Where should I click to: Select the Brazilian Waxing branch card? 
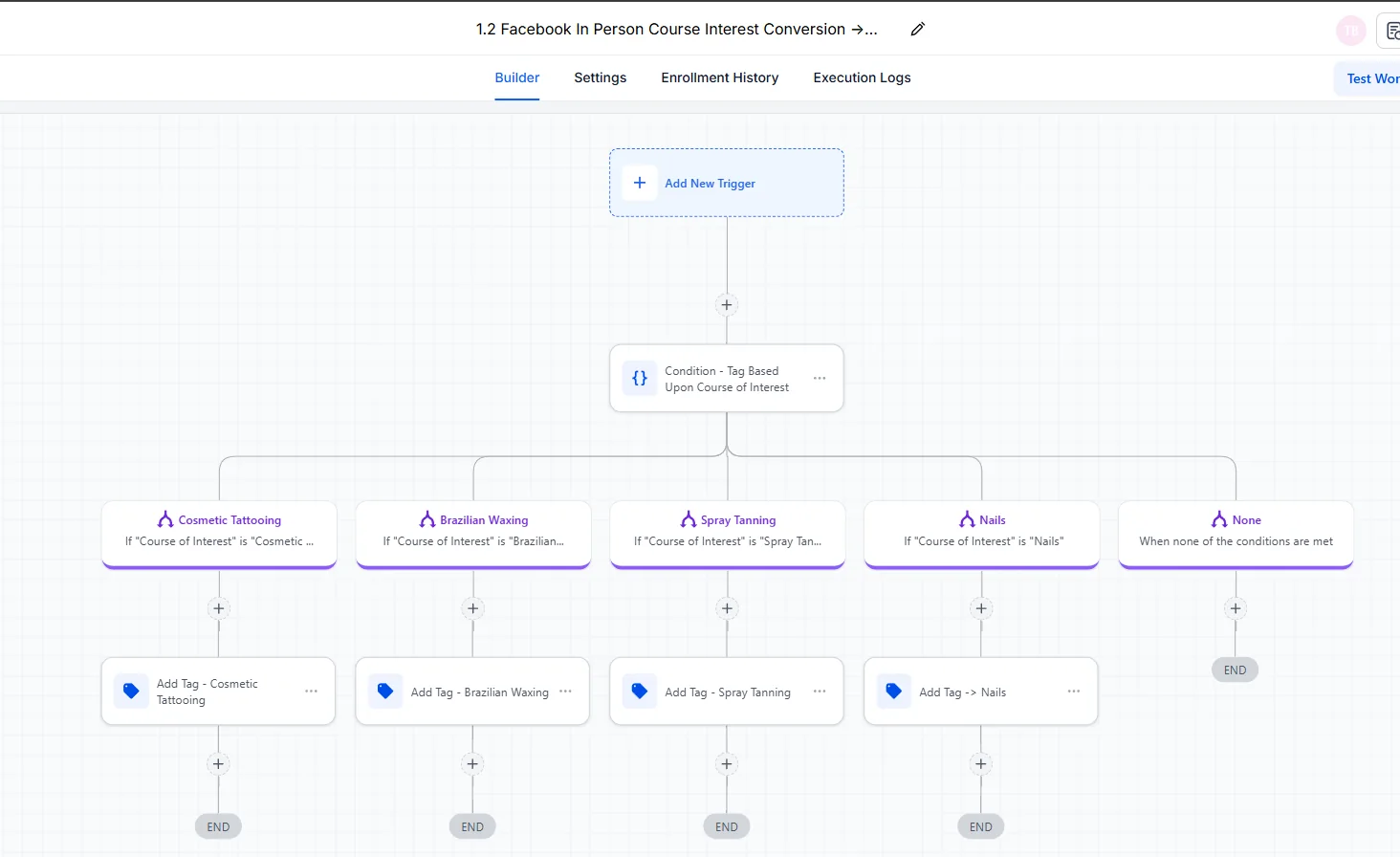473,534
